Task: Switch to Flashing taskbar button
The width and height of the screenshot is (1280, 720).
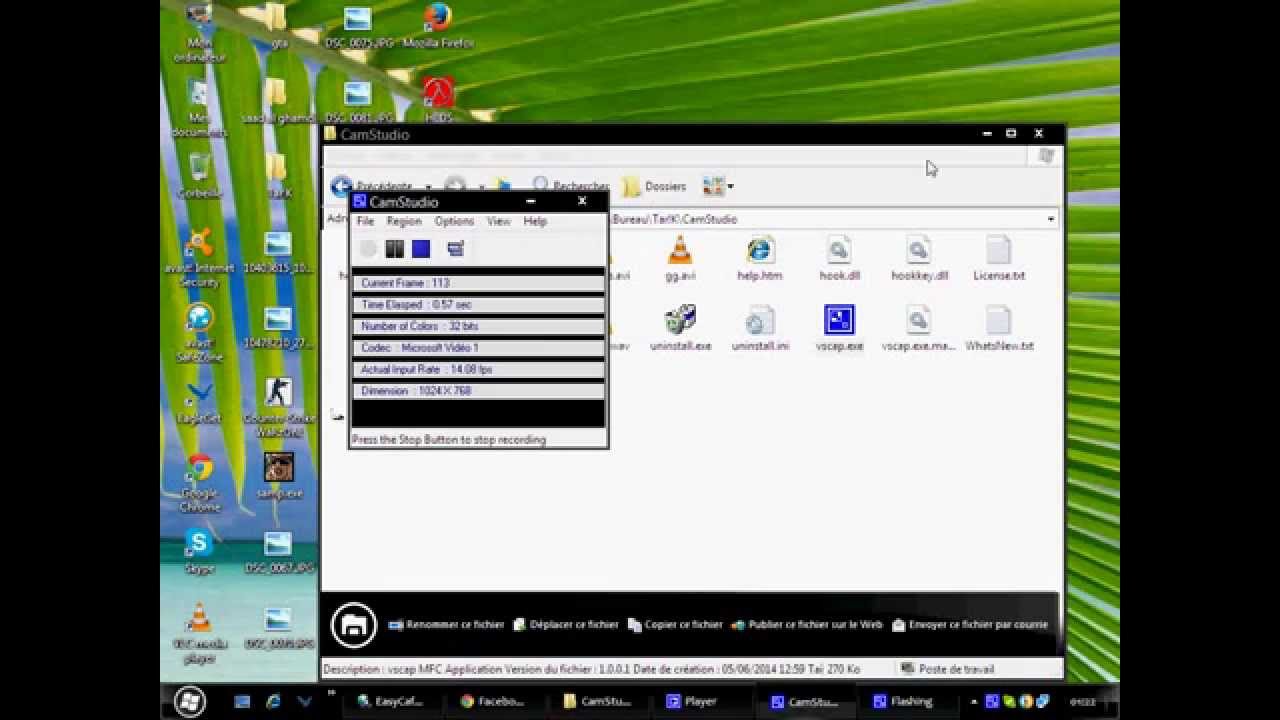Action: (x=909, y=702)
